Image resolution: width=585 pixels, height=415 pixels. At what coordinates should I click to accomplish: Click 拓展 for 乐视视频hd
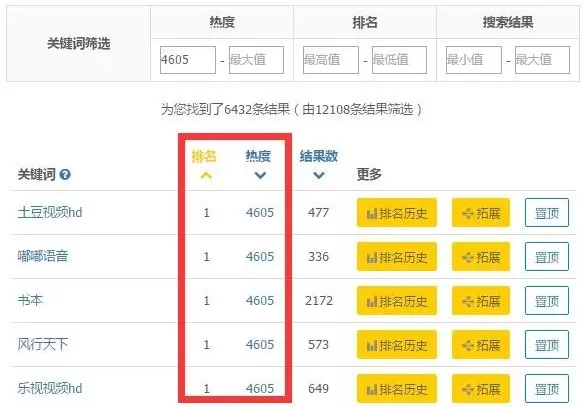(x=481, y=389)
